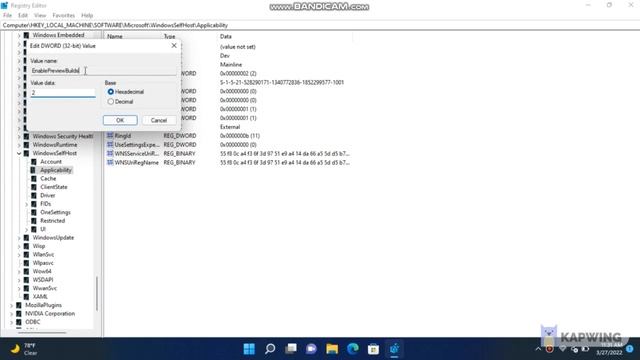Select the Applicability key
The width and height of the screenshot is (640, 360).
(56, 170)
